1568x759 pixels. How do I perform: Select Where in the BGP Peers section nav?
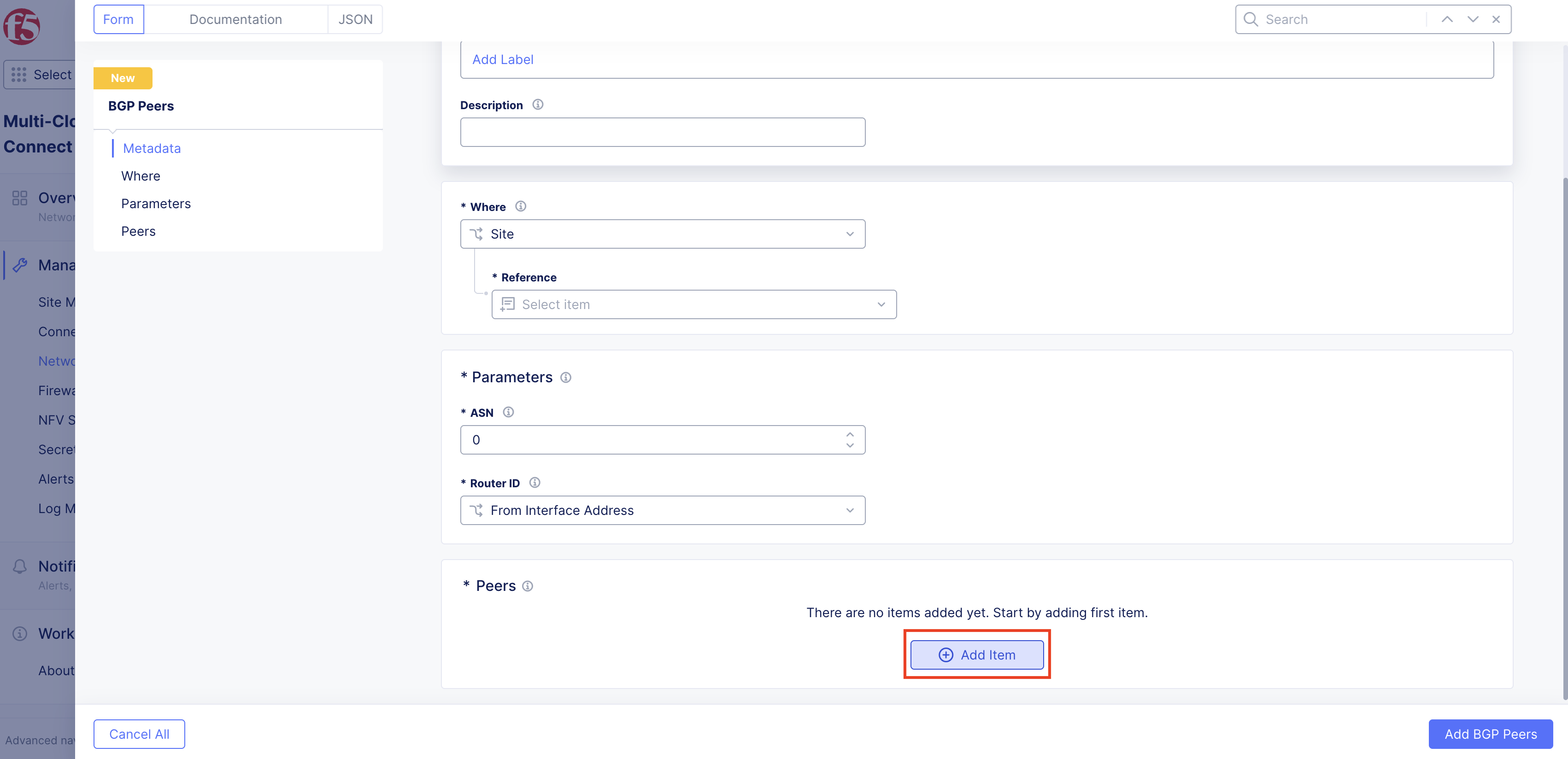[x=141, y=176]
